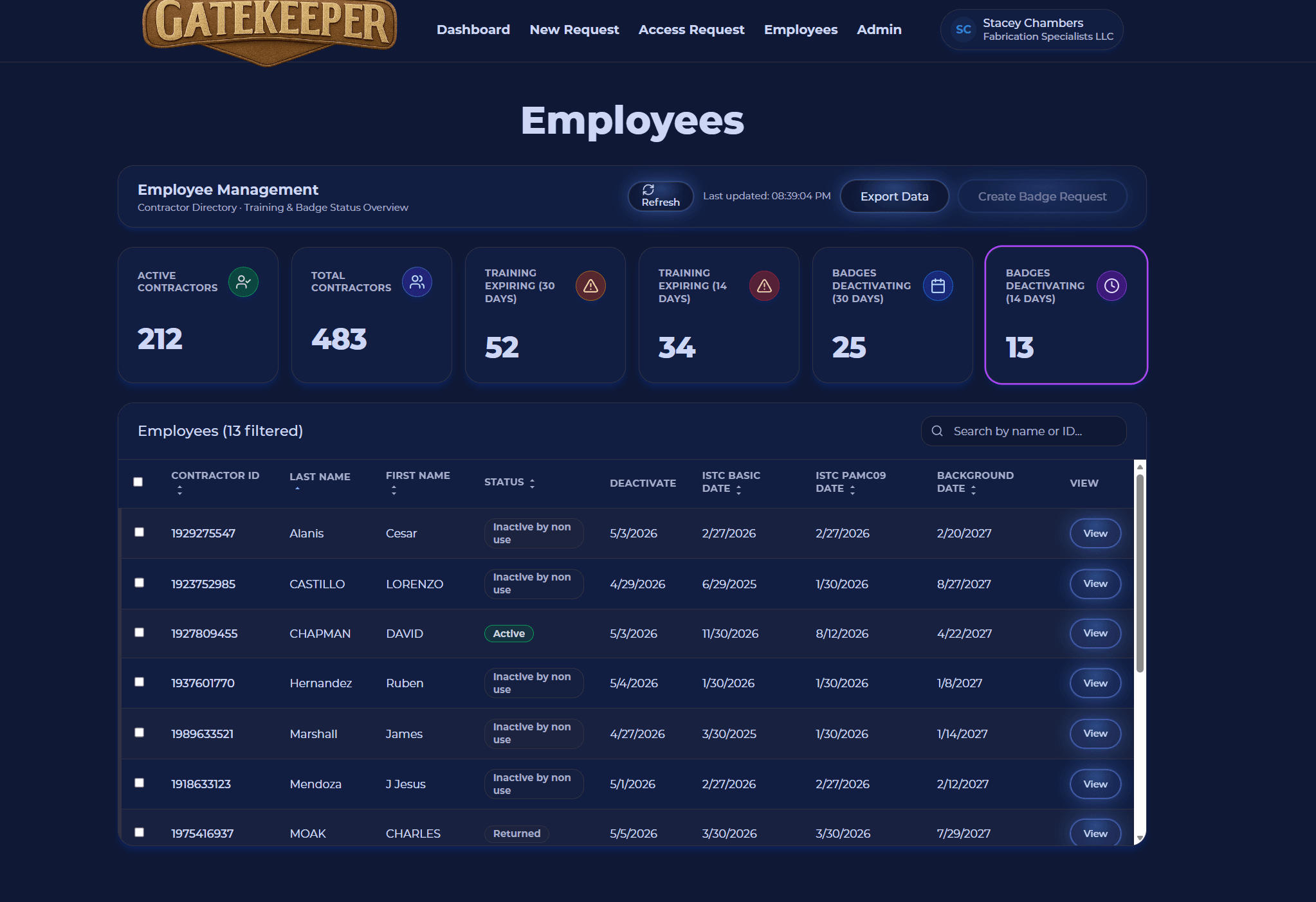Check the row checkbox for MOAK CHARLES
Viewport: 1316px width, 902px height.
(x=139, y=832)
